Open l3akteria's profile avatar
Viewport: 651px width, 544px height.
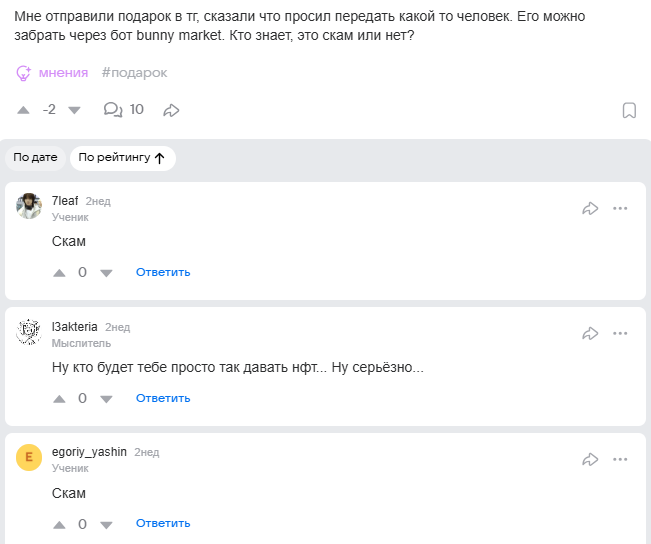coord(29,333)
